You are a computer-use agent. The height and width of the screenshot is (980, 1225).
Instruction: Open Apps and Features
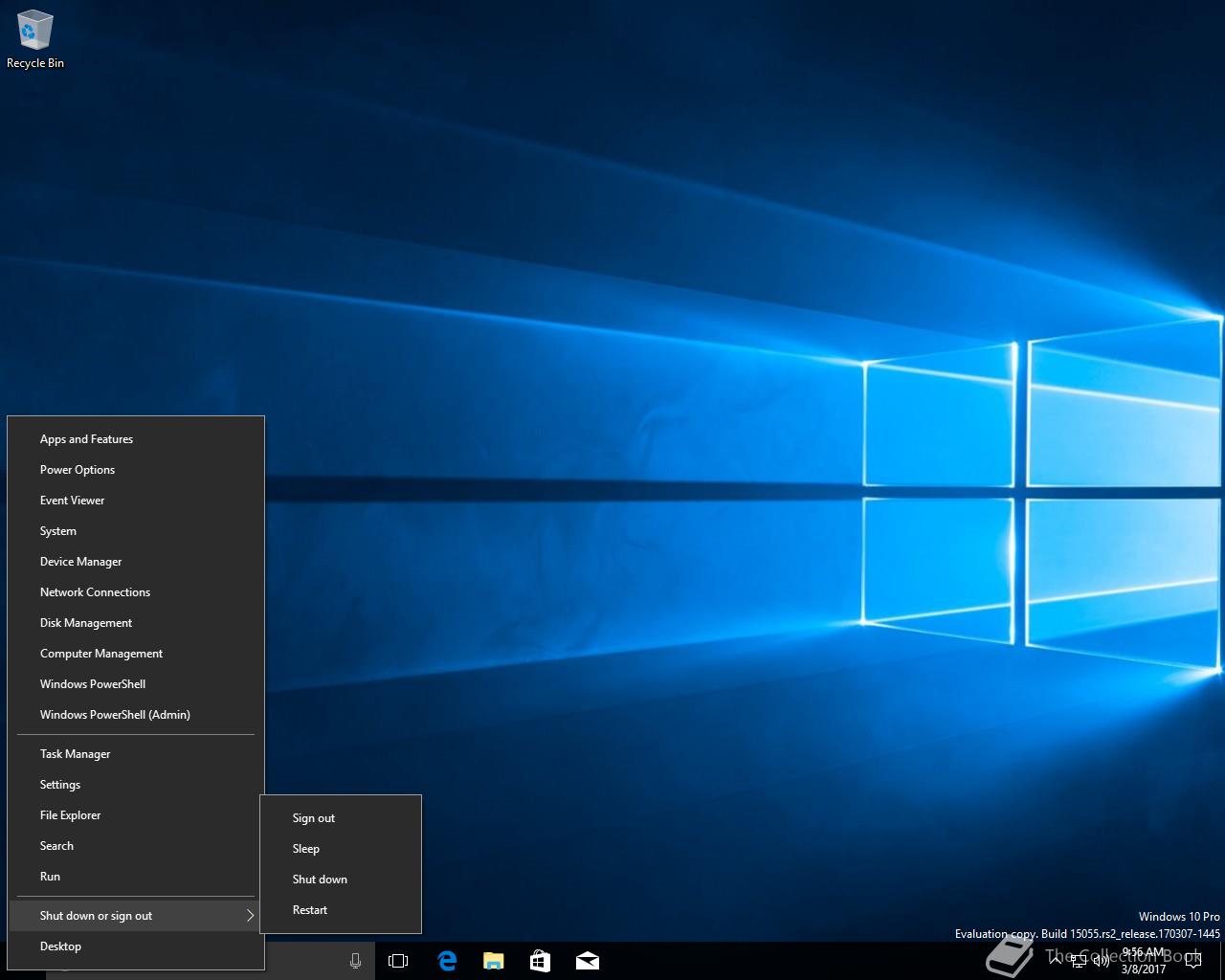click(136, 439)
